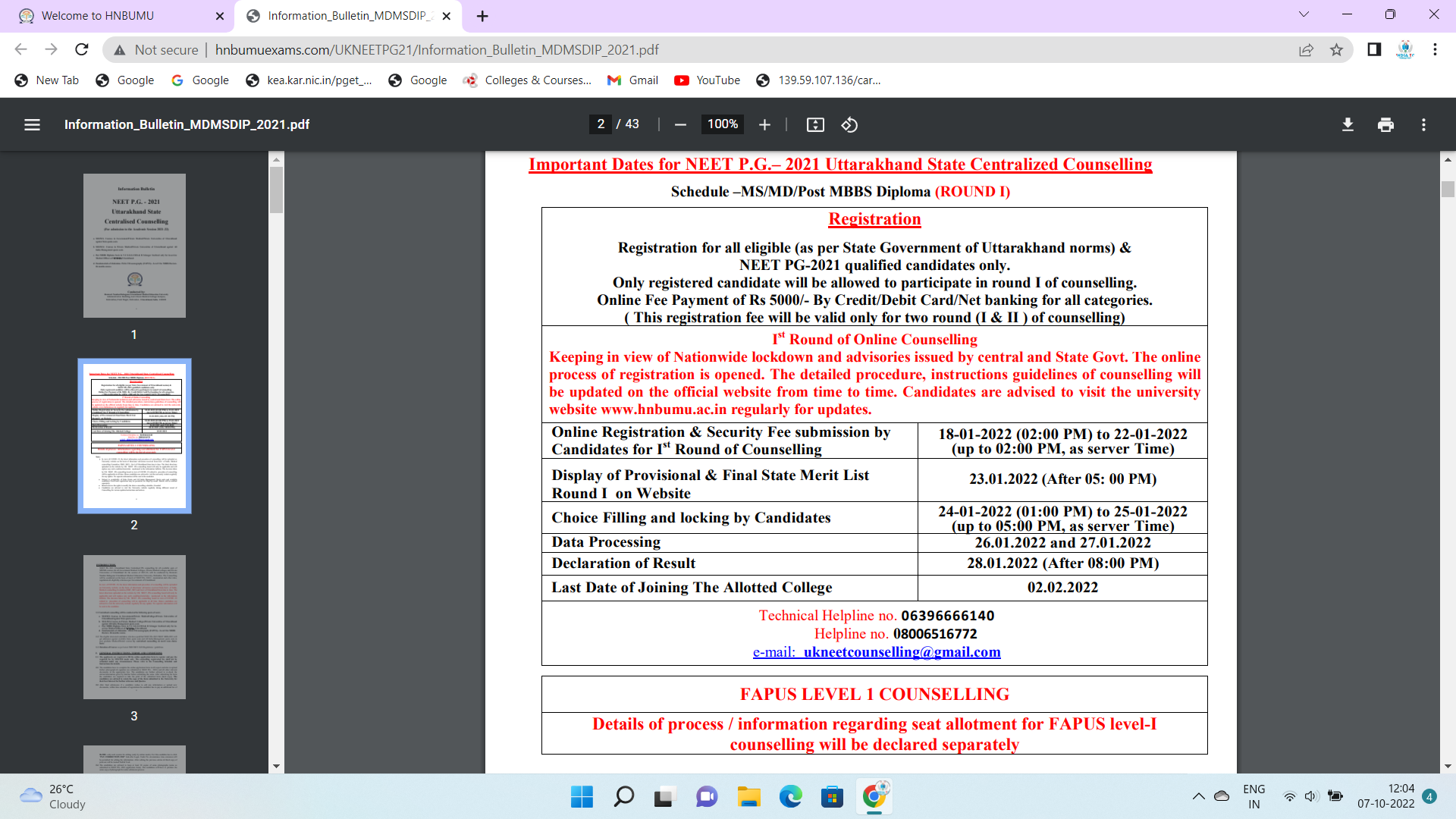The width and height of the screenshot is (1456, 819).
Task: Go forward in browser history
Action: point(51,49)
